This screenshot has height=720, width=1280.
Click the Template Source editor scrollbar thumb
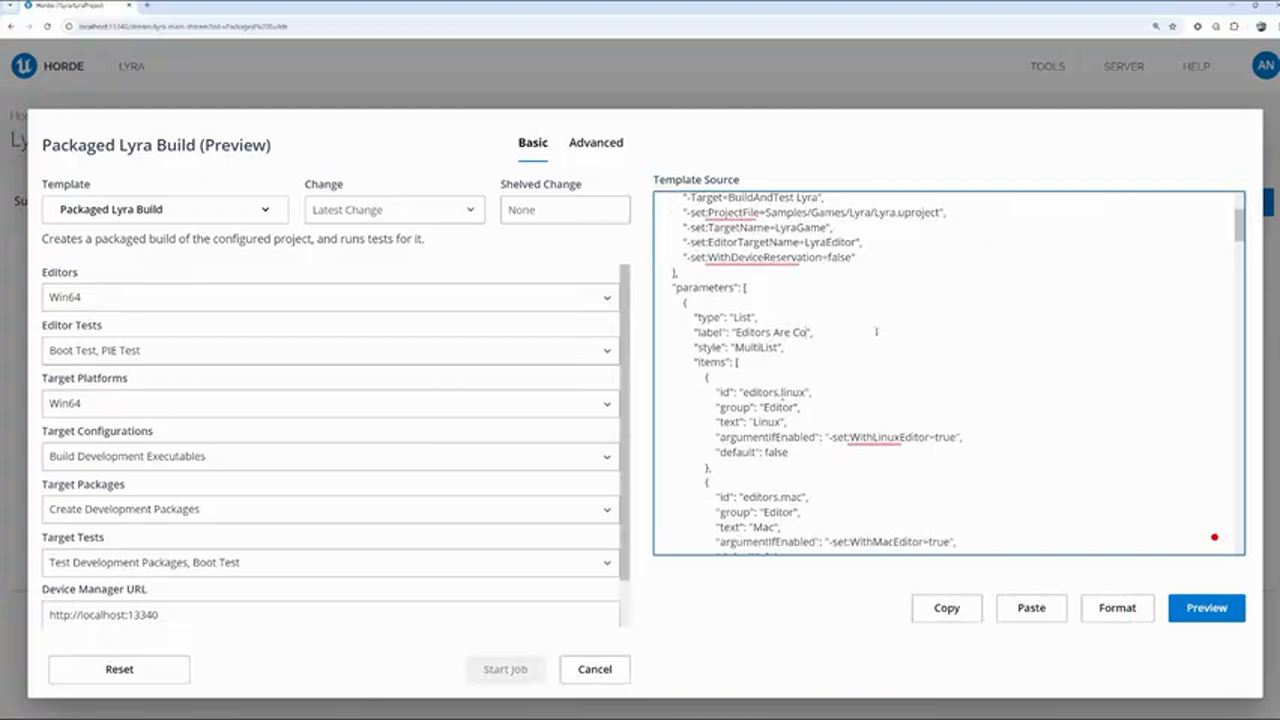[x=1239, y=225]
